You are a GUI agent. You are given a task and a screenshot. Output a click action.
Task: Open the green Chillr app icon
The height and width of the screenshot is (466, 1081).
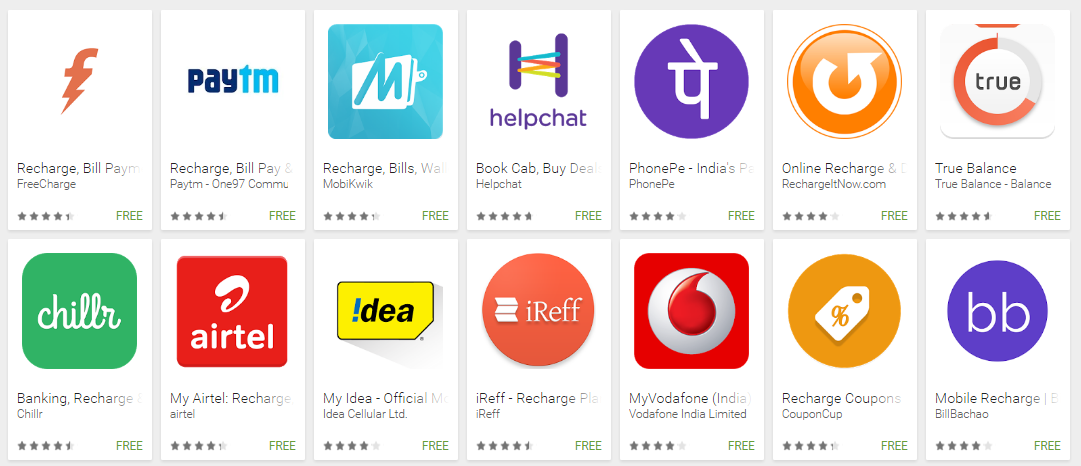pos(80,311)
